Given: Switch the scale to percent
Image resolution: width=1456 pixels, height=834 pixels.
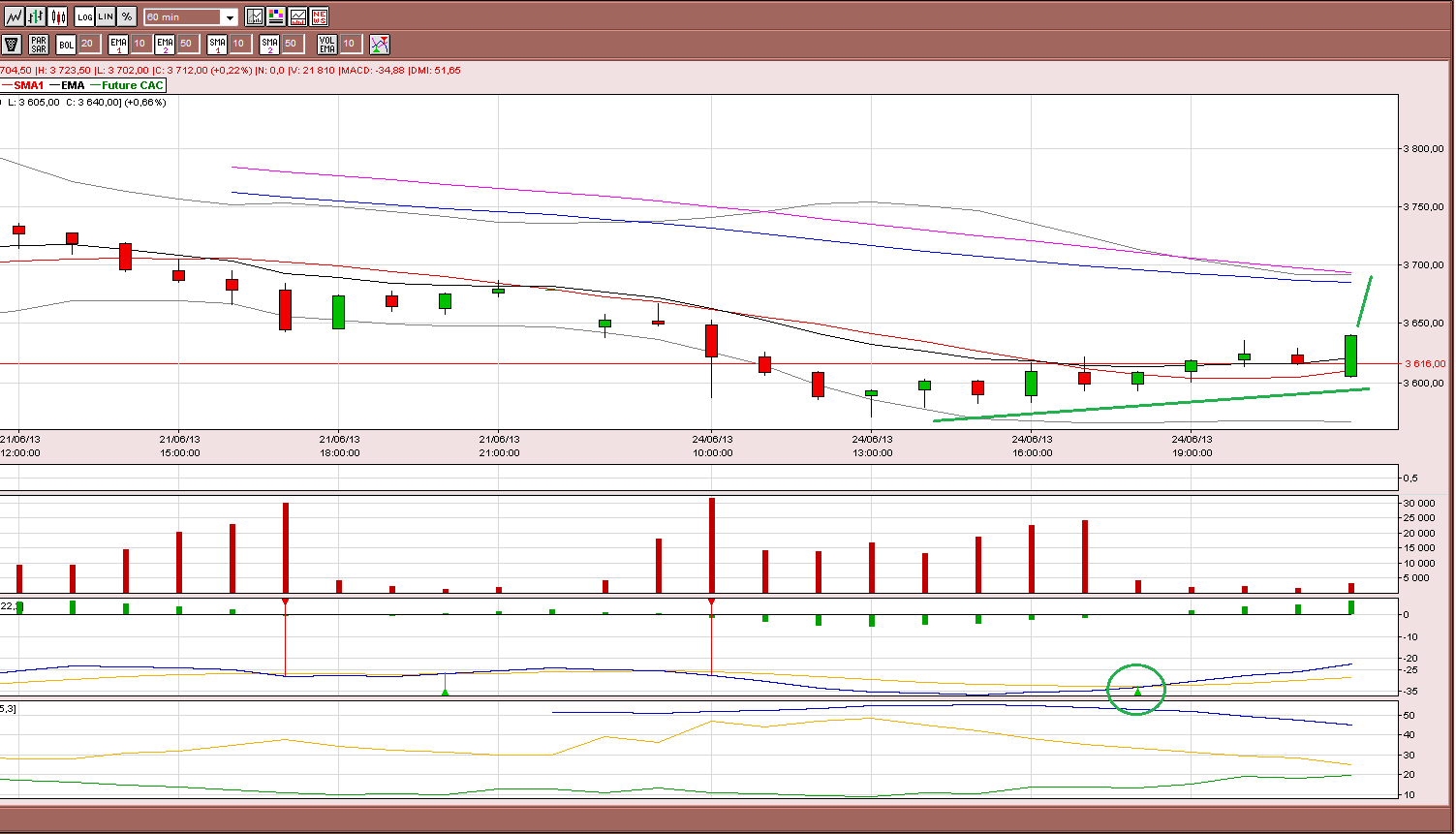Looking at the screenshot, I should 127,16.
